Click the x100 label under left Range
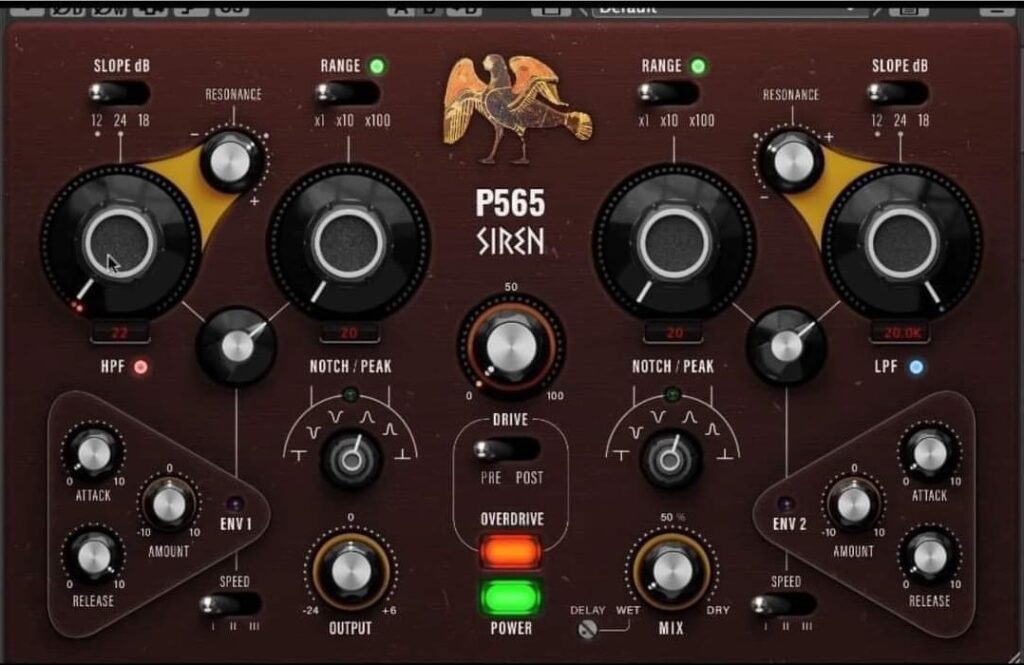This screenshot has width=1024, height=665. click(x=377, y=121)
